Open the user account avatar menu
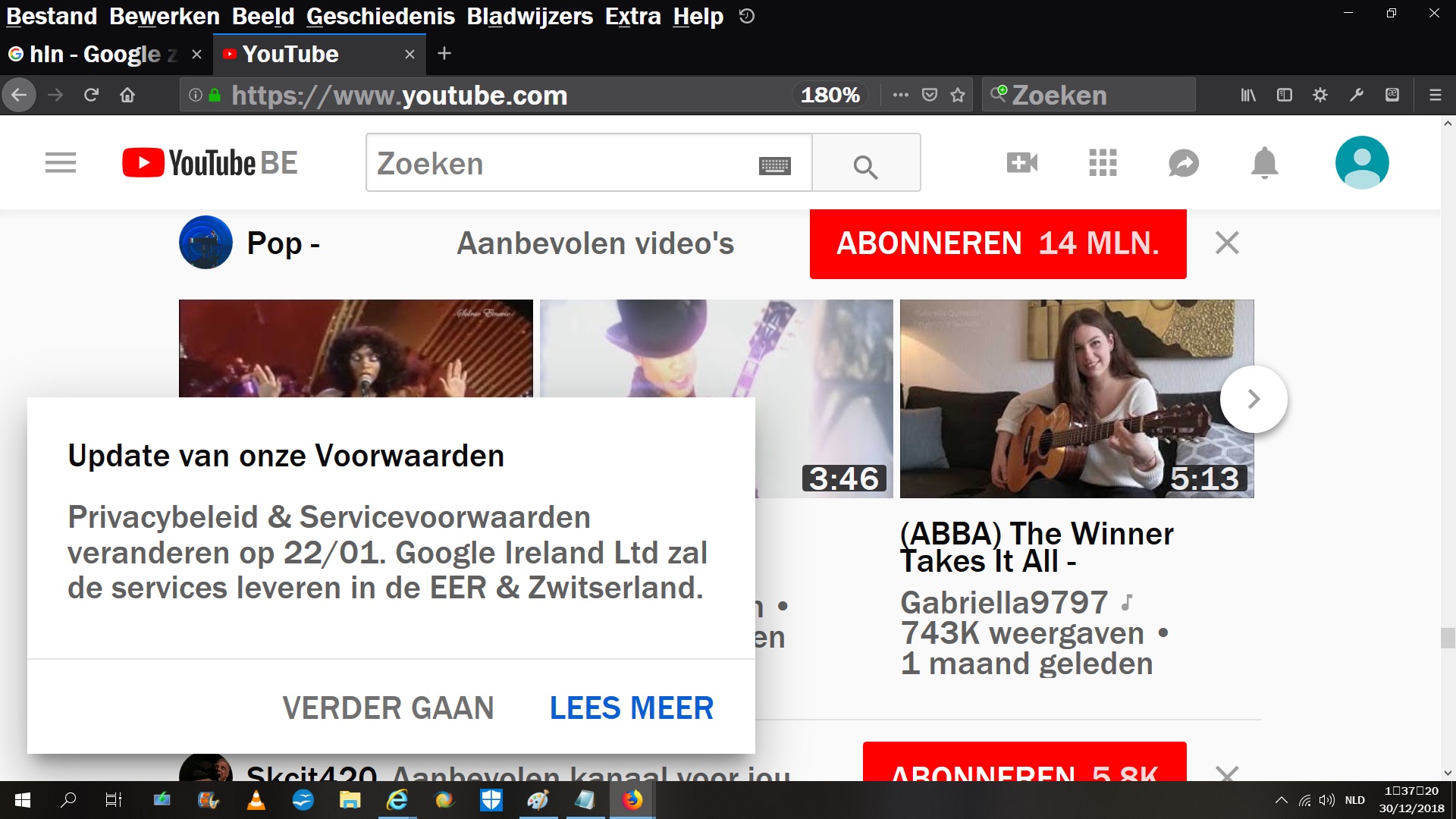Viewport: 1456px width, 819px height. [x=1361, y=162]
